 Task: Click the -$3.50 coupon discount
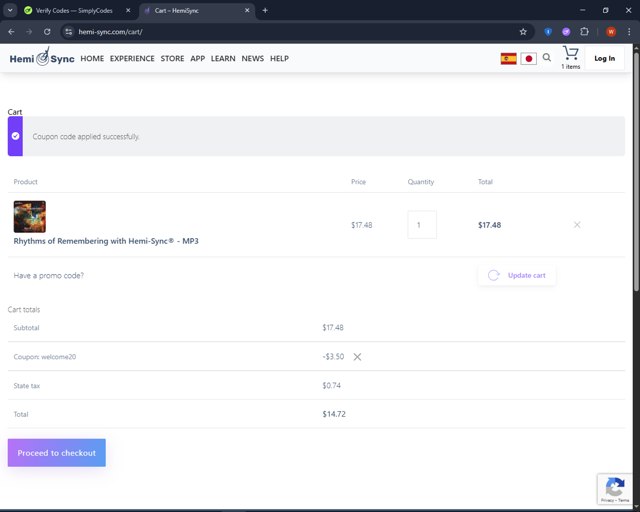point(333,357)
